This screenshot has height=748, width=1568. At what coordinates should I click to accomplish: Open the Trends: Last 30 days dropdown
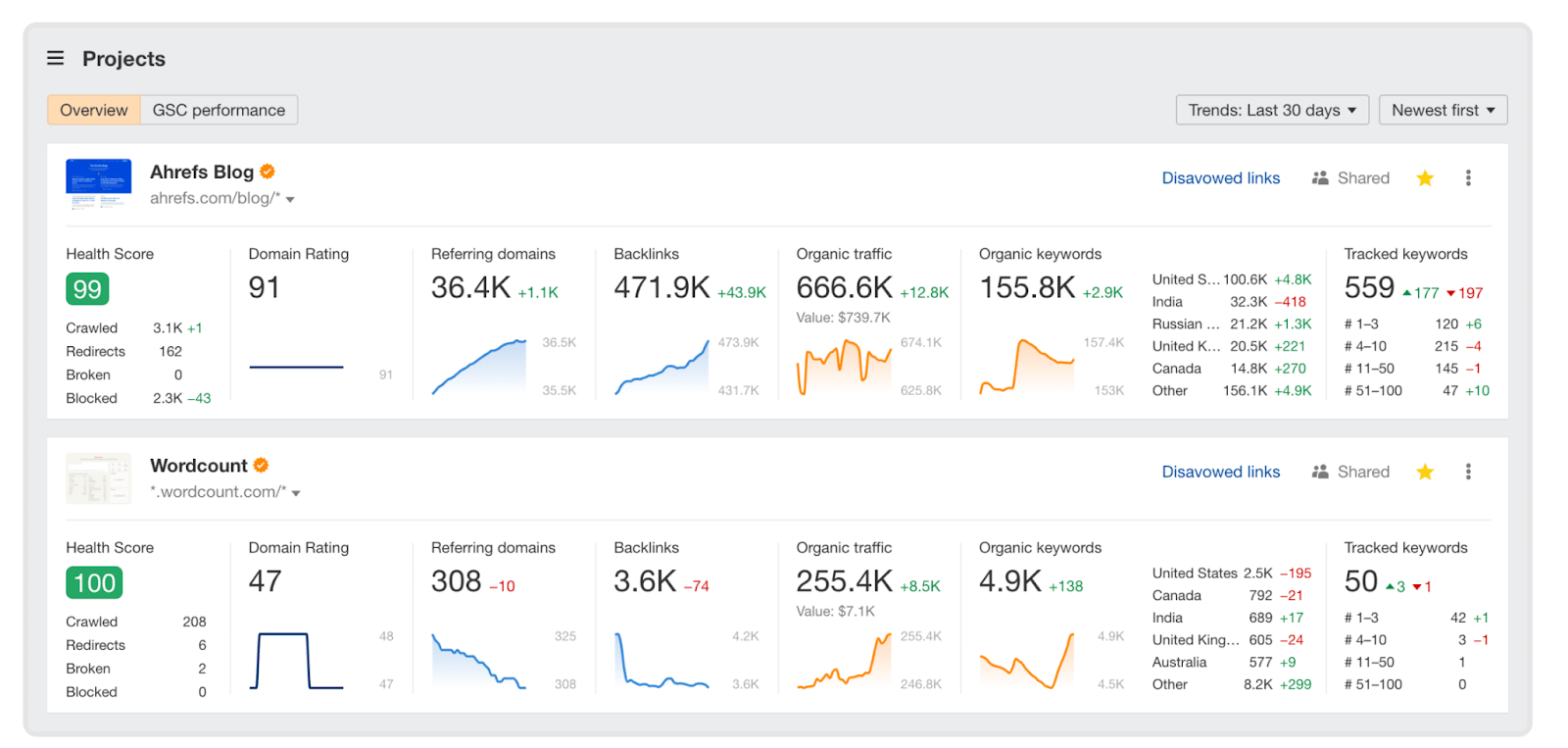1271,110
